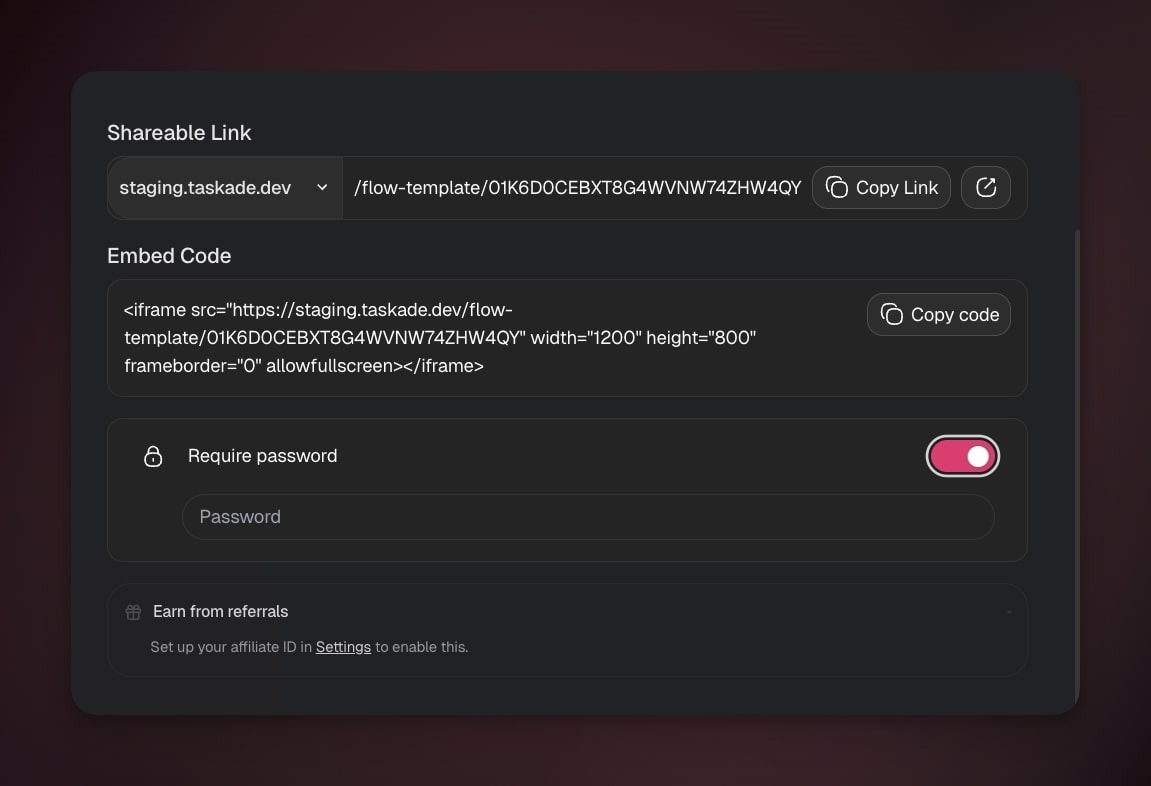This screenshot has height=786, width=1151.
Task: Click the gift icon beside Earn from referrals
Action: click(133, 612)
